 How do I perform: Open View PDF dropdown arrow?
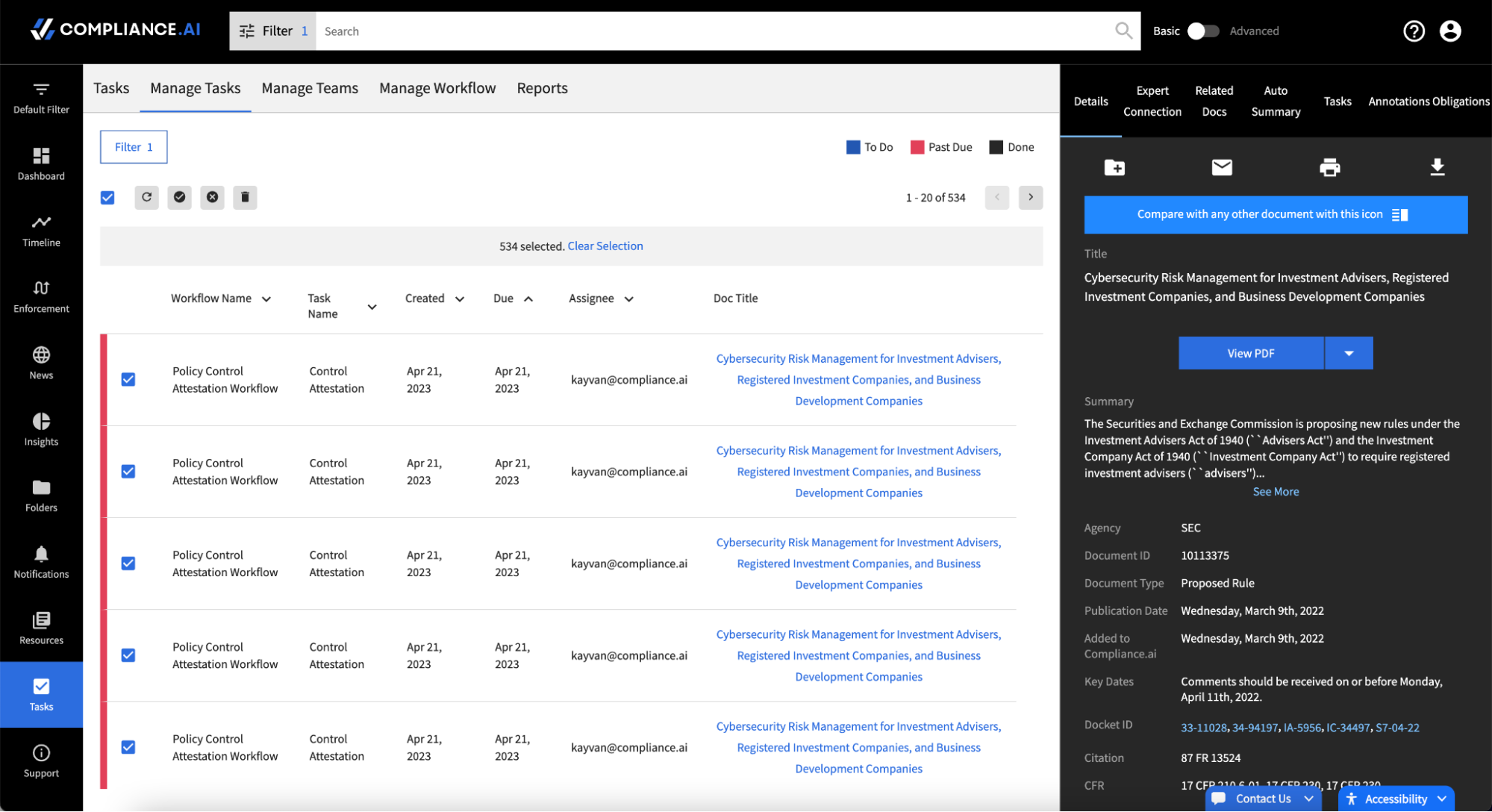pos(1349,353)
